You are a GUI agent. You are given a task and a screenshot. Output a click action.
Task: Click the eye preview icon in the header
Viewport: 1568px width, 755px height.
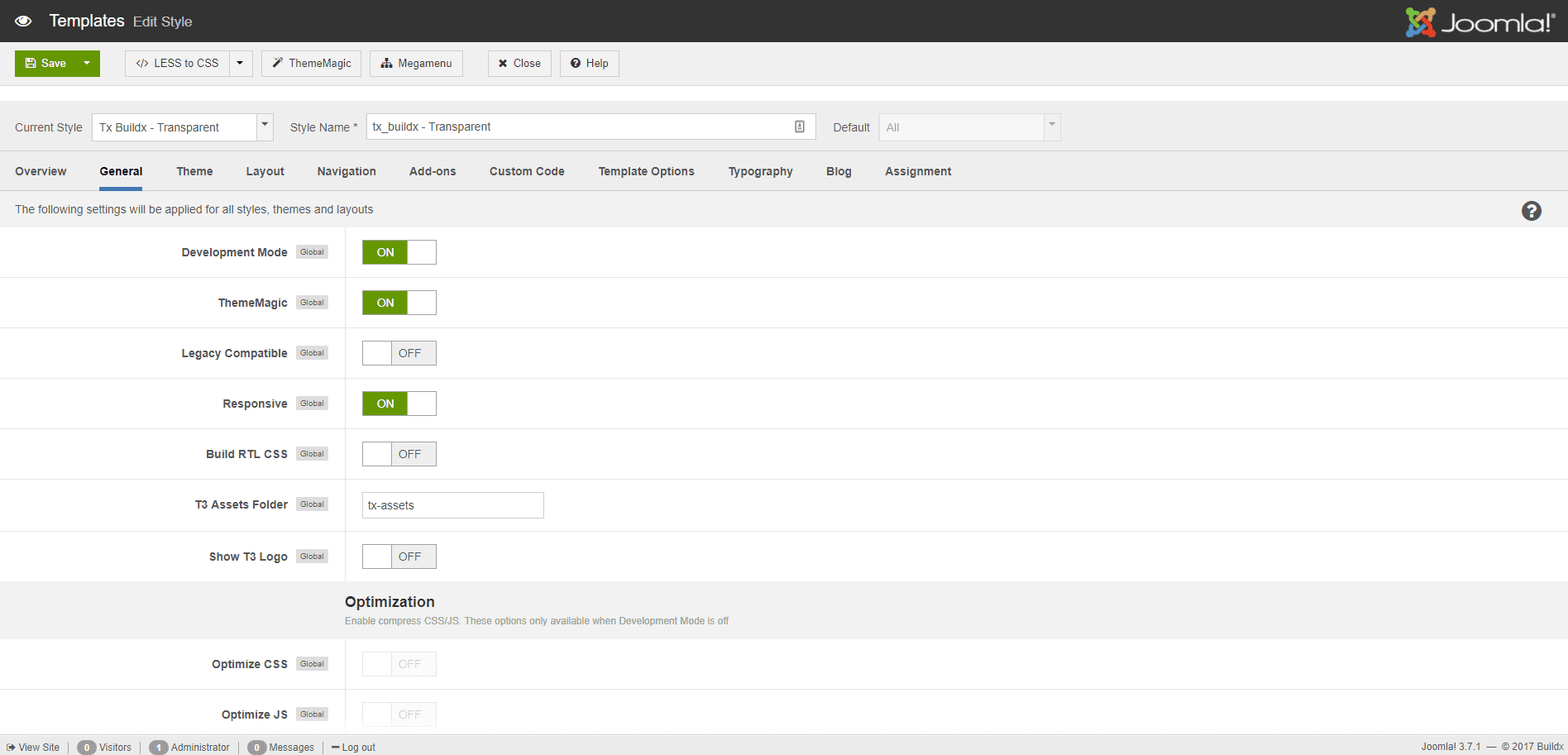pos(22,20)
